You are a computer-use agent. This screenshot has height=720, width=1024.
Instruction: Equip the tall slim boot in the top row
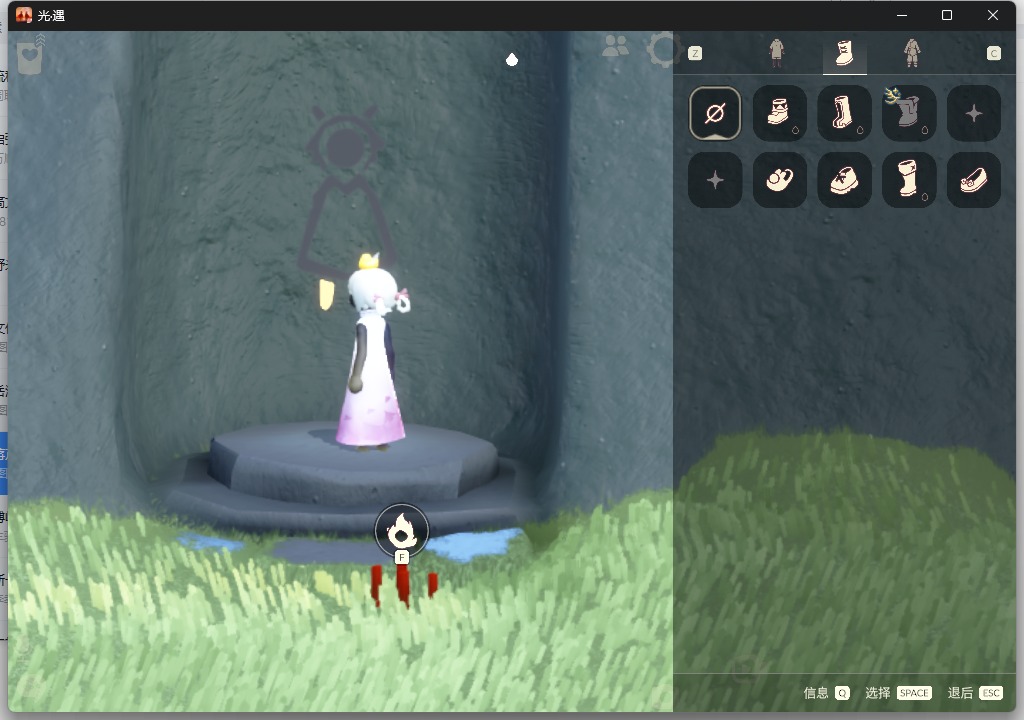tap(844, 114)
